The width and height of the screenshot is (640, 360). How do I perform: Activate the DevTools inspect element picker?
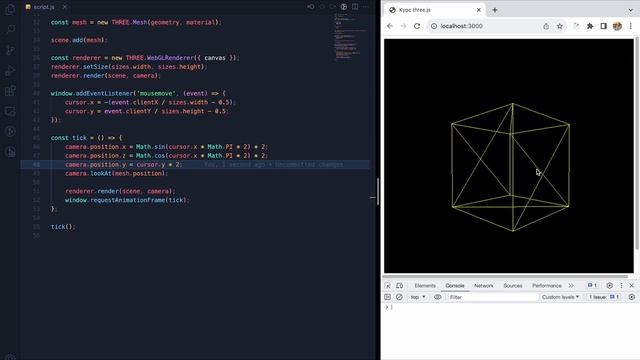(x=388, y=286)
